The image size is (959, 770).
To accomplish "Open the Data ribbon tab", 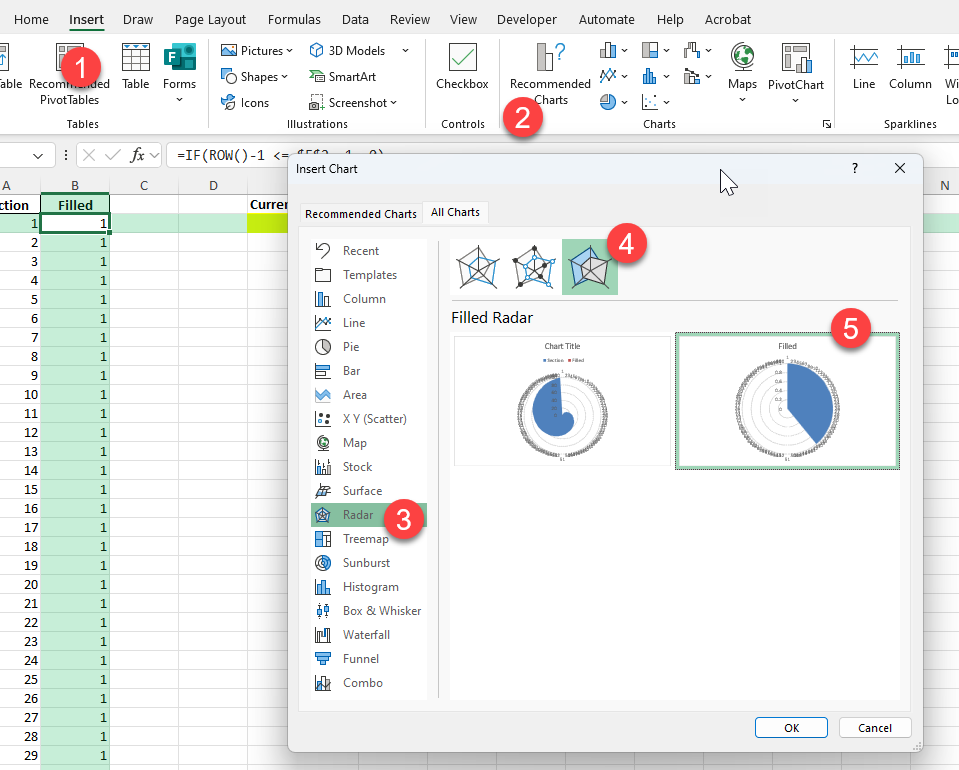I will (355, 20).
